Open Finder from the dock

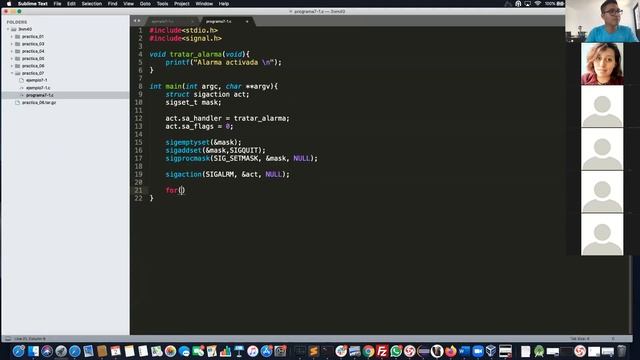pyautogui.click(x=33, y=351)
